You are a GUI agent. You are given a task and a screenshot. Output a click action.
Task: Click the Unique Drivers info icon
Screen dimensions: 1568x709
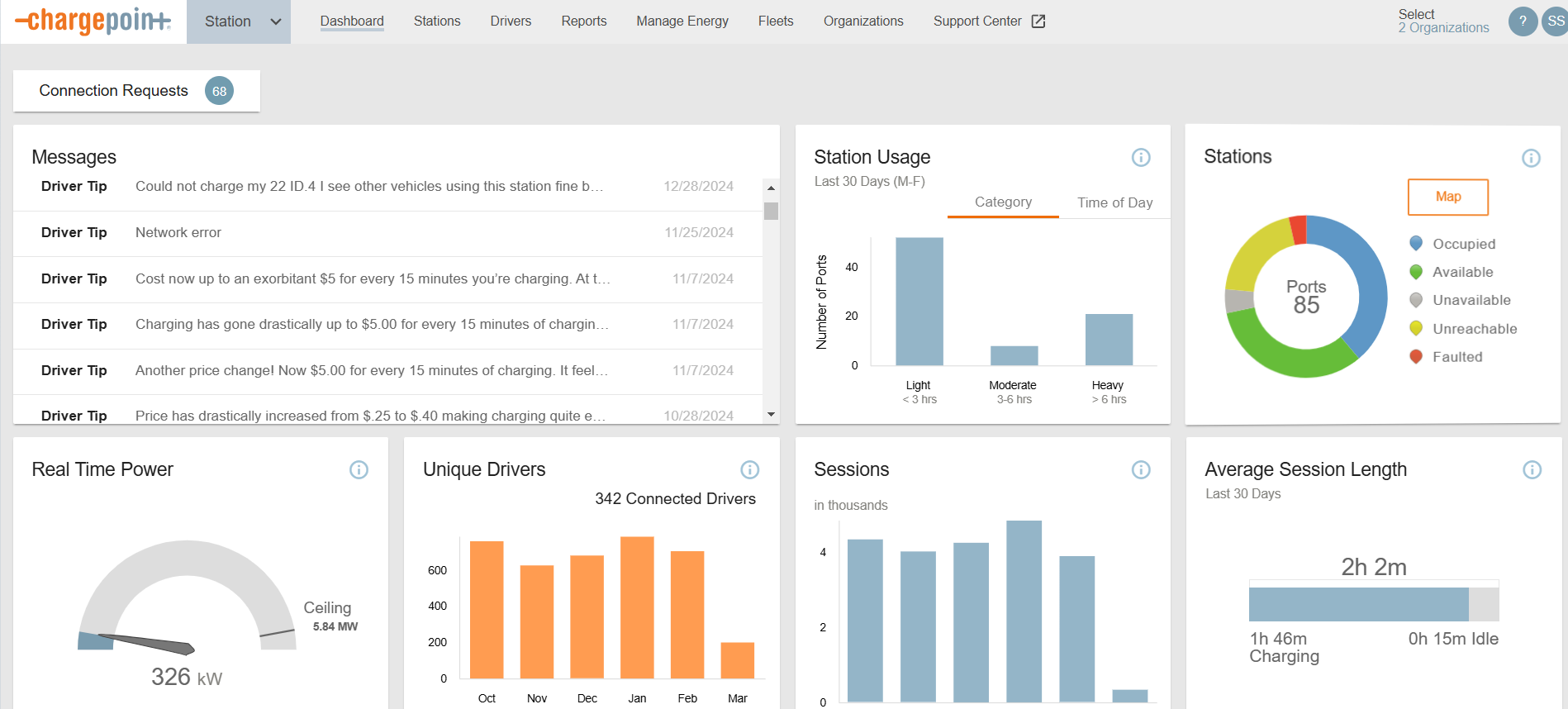click(749, 469)
